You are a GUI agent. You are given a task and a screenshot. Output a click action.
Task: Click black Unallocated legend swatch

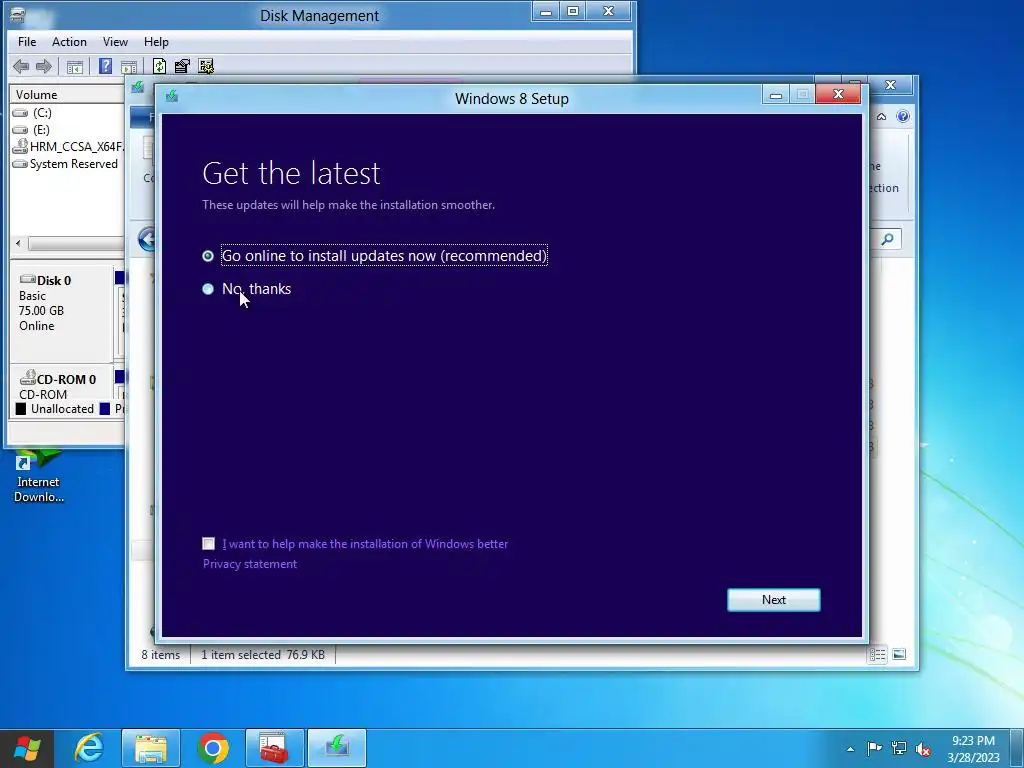tap(21, 409)
